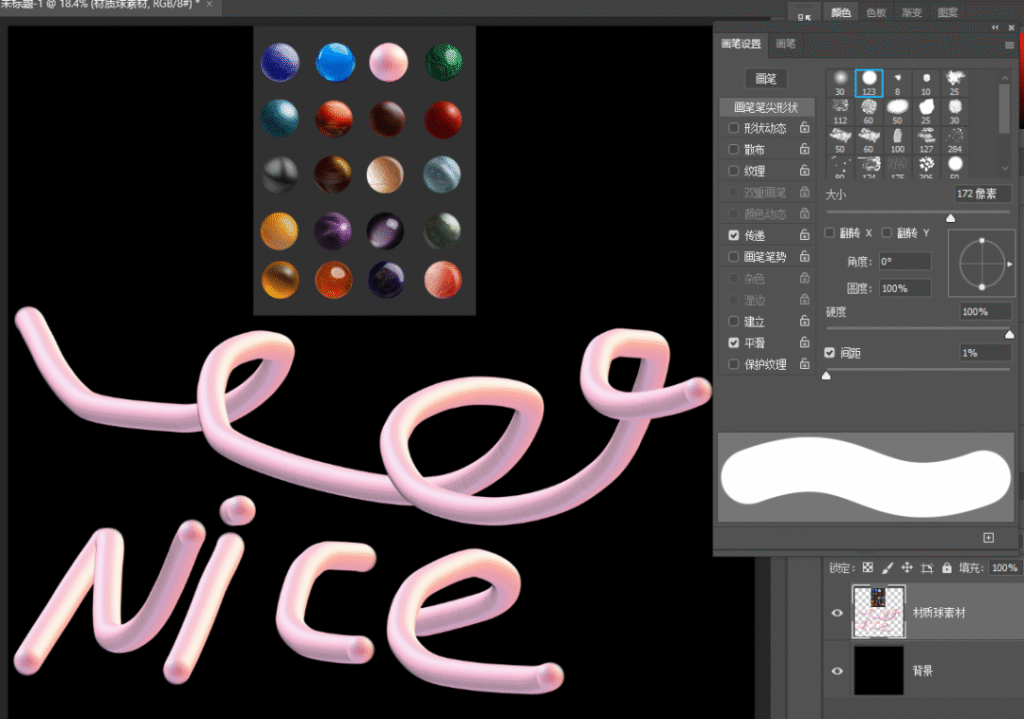Image resolution: width=1024 pixels, height=719 pixels.
Task: Hide the 背景 layer with its eye icon
Action: 837,671
